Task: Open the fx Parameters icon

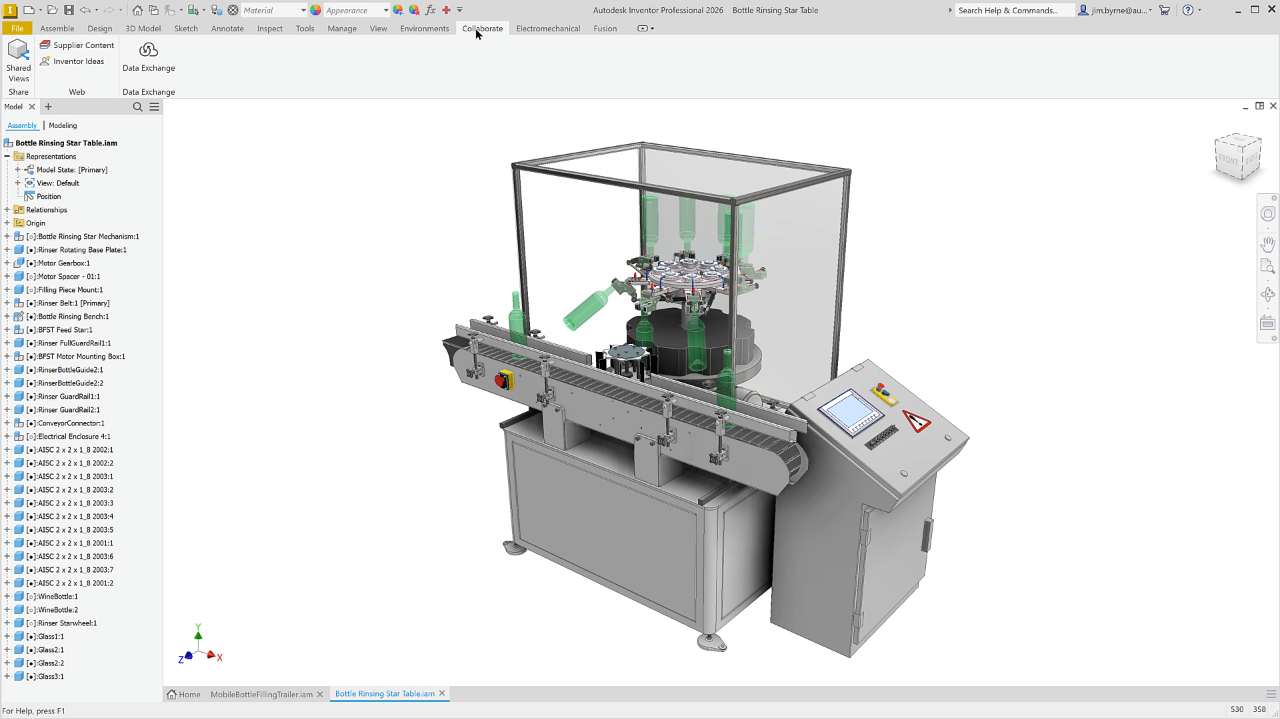Action: point(431,10)
